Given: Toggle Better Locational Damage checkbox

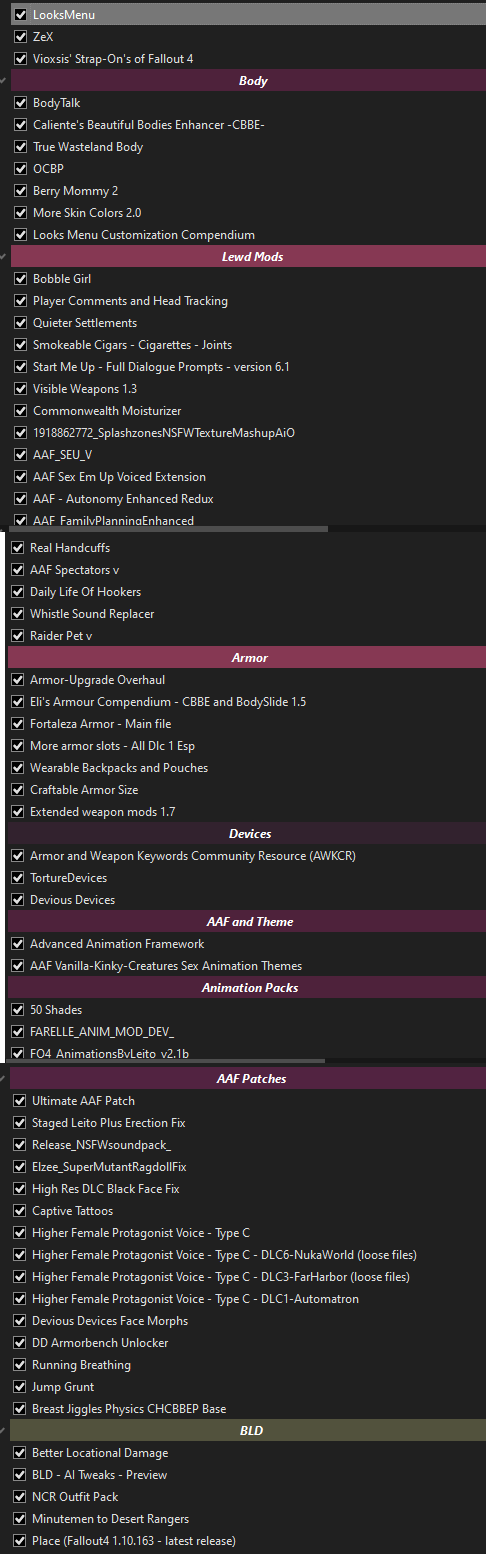Looking at the screenshot, I should (20, 1453).
